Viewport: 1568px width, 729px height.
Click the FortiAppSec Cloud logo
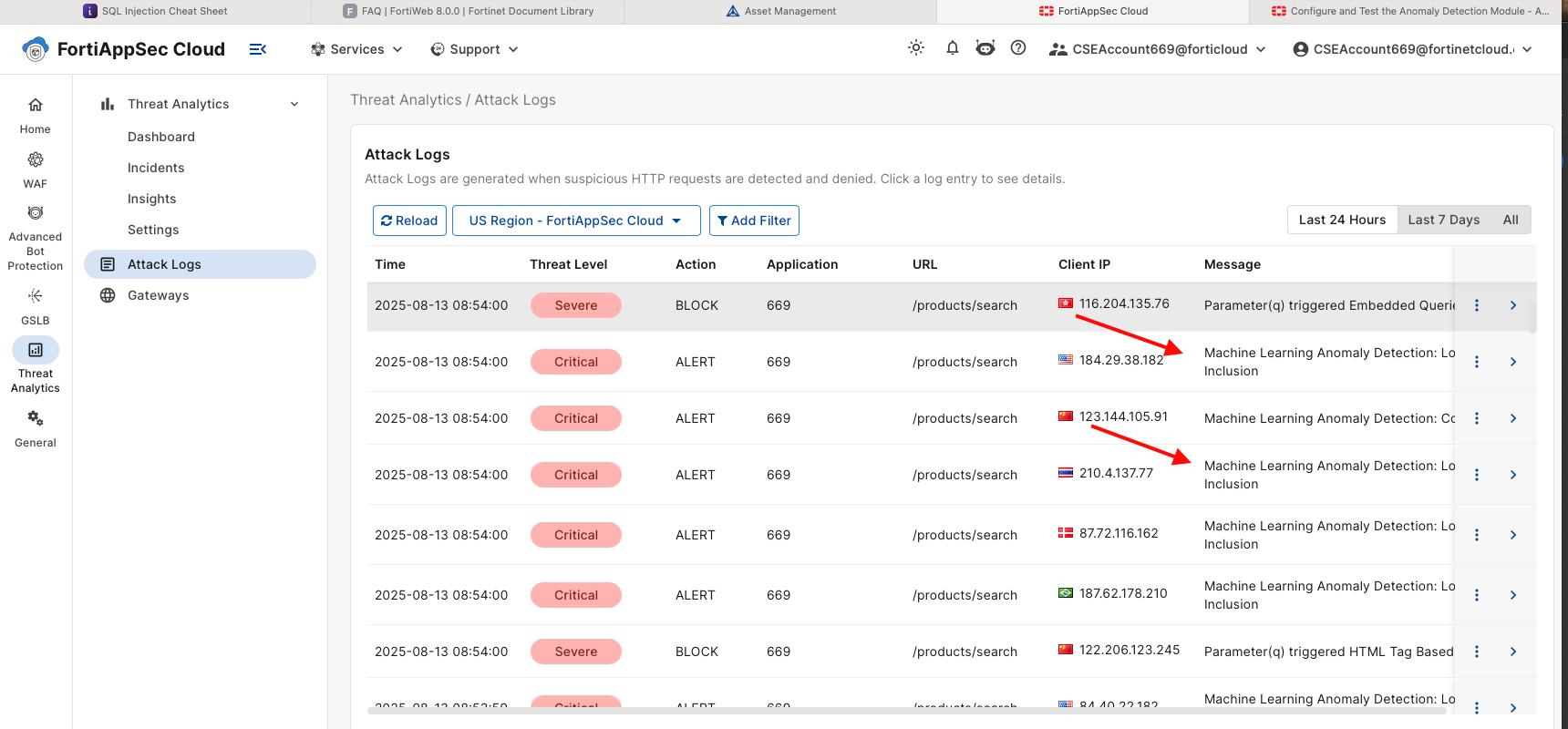point(124,49)
